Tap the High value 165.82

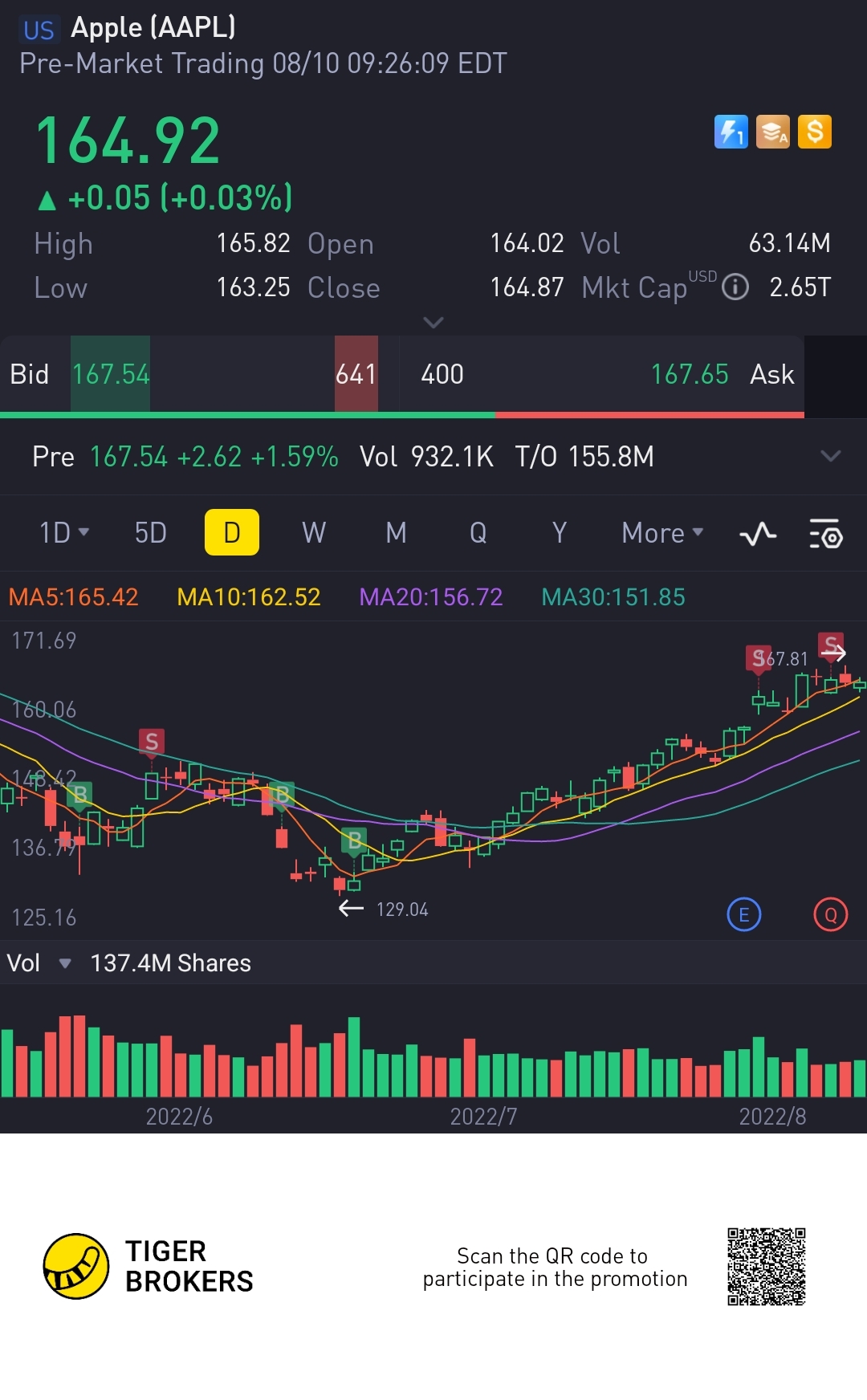[253, 243]
